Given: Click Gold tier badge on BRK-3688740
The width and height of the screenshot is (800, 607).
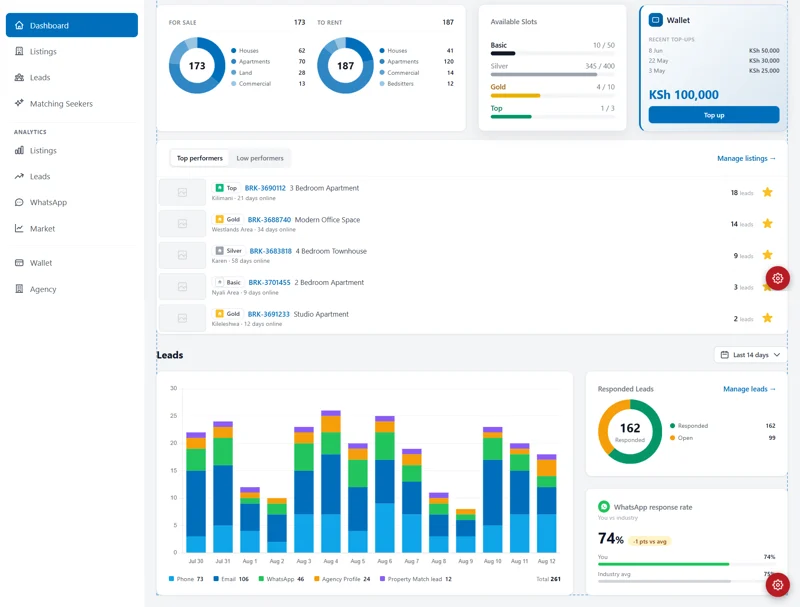Looking at the screenshot, I should tap(228, 219).
